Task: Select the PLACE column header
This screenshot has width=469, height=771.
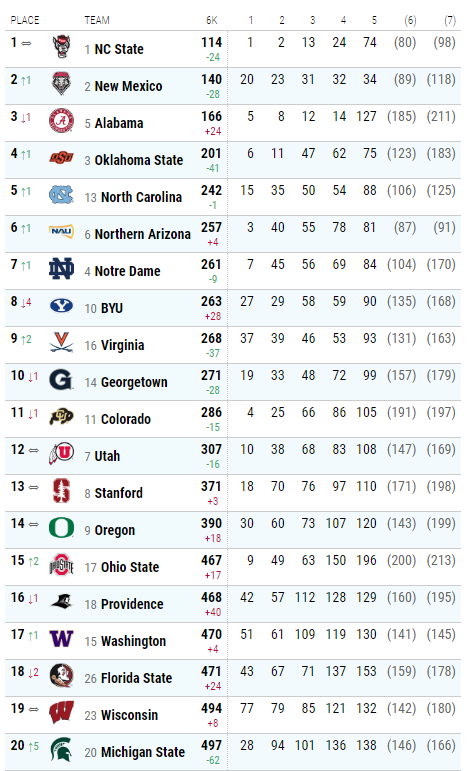Action: [25, 20]
